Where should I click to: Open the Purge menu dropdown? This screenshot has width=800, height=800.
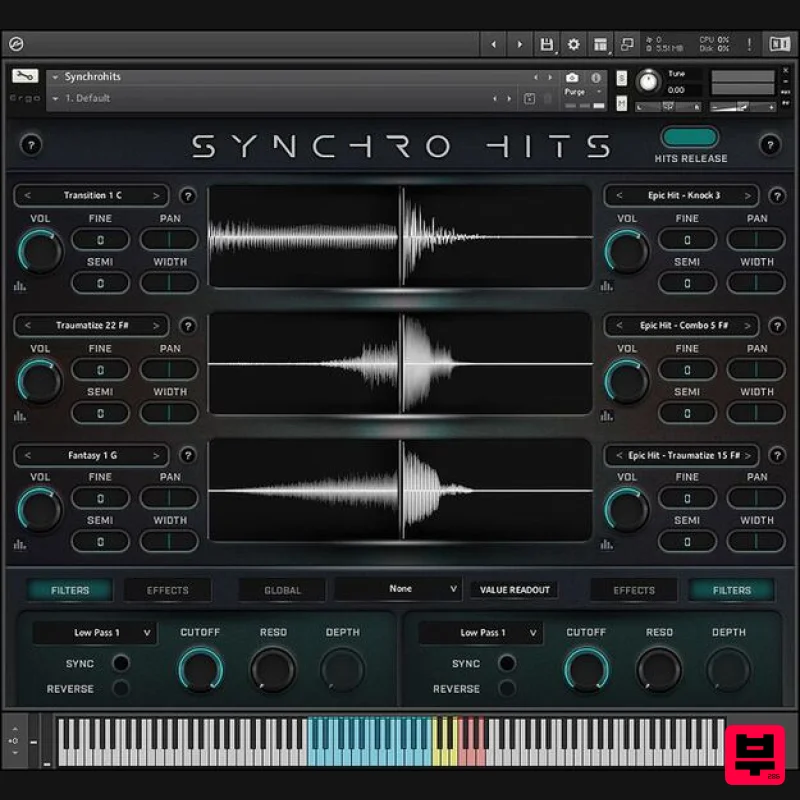(x=584, y=92)
